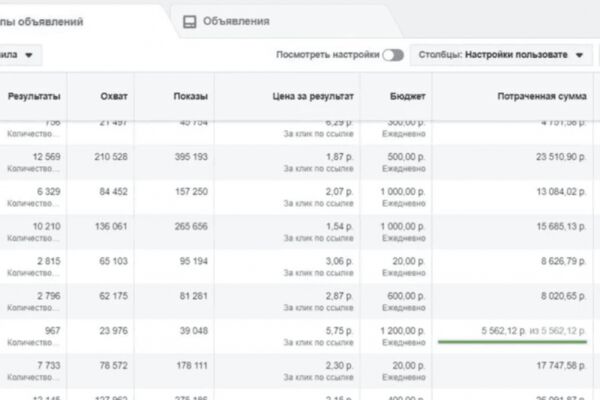Select the 13 084,02 р. spent amount
Image resolution: width=600 pixels, height=400 pixels.
click(561, 191)
